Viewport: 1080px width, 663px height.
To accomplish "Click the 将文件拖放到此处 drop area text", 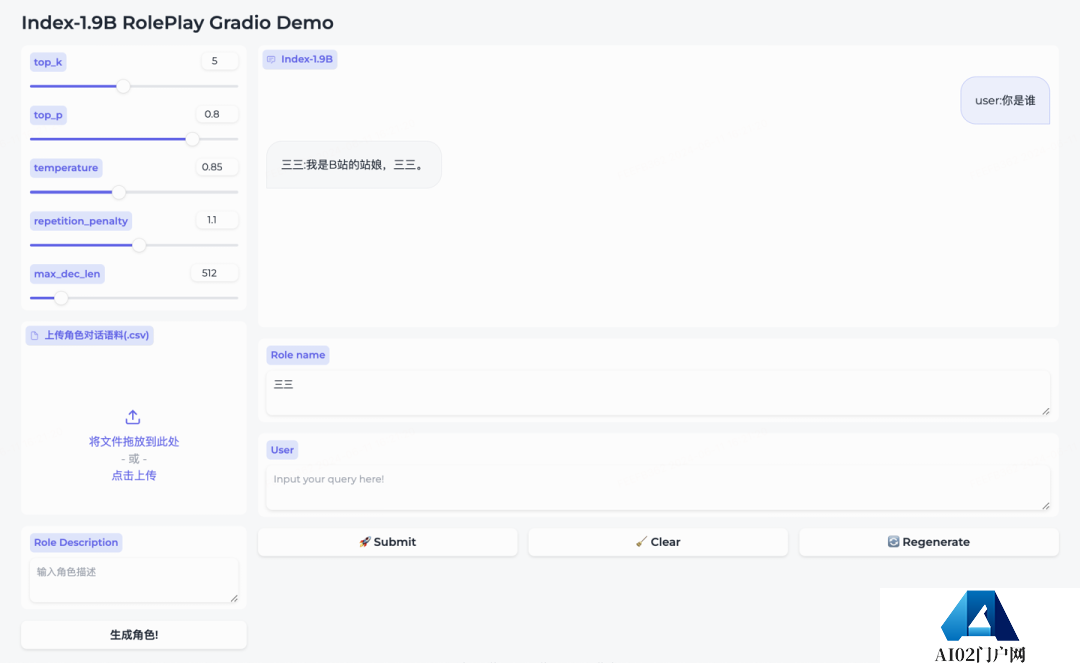I will (x=134, y=442).
